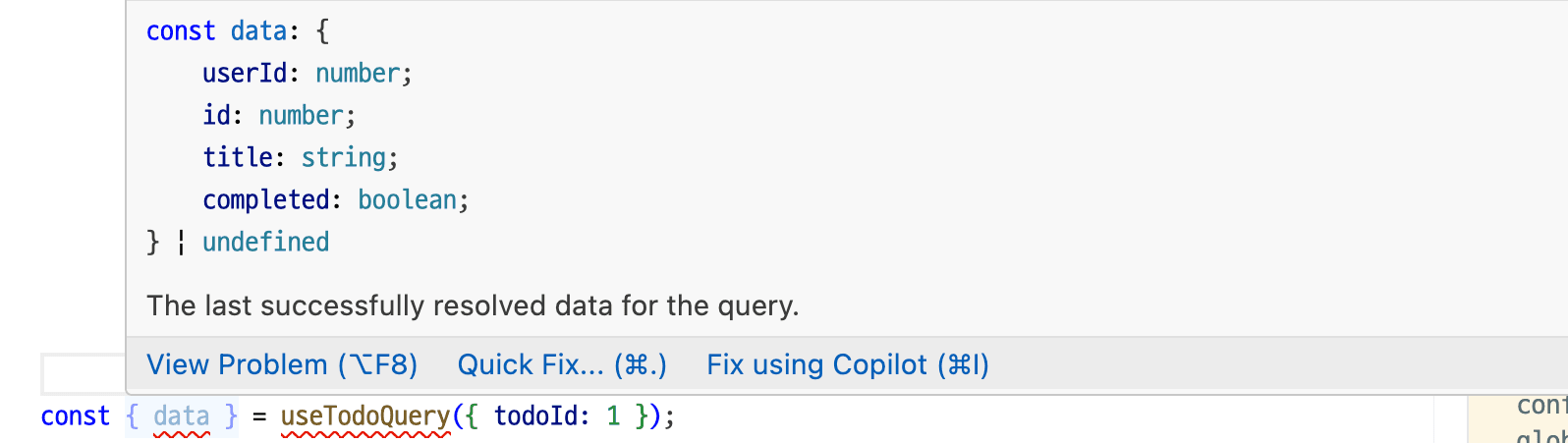Place cursor on todoId property in code
Screen dimensions: 1568x443
pyautogui.click(x=535, y=416)
